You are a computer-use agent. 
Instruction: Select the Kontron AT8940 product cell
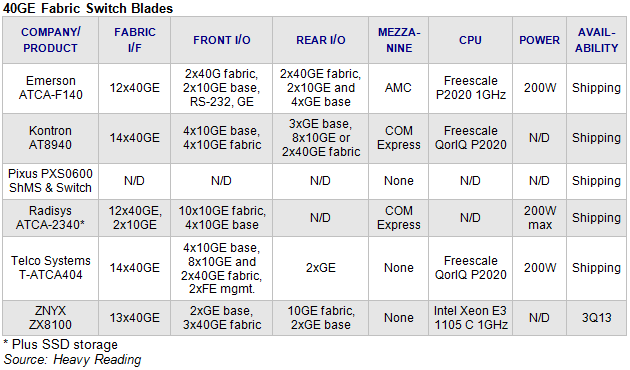pyautogui.click(x=50, y=138)
